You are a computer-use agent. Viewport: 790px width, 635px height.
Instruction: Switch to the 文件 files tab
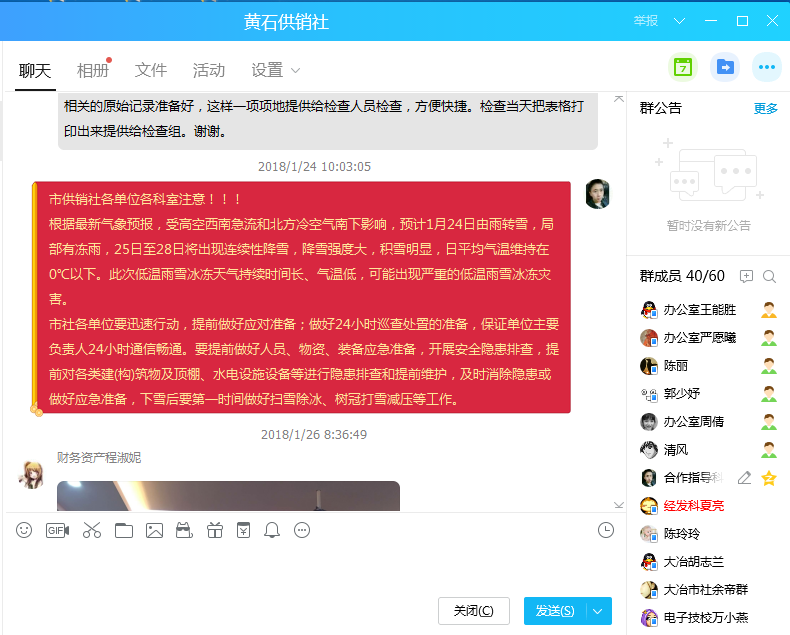point(151,70)
